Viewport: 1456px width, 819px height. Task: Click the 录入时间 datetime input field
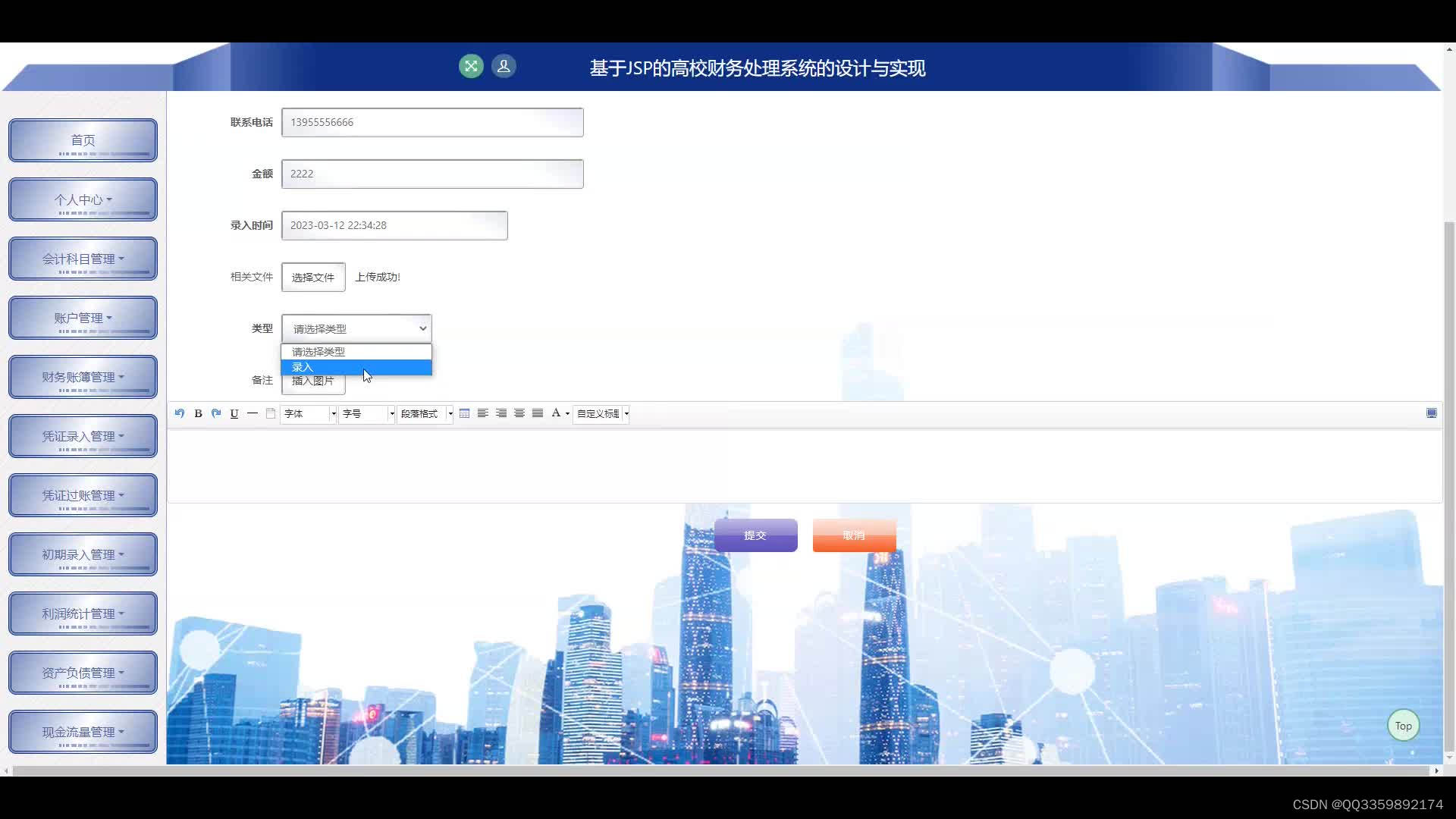tap(394, 225)
